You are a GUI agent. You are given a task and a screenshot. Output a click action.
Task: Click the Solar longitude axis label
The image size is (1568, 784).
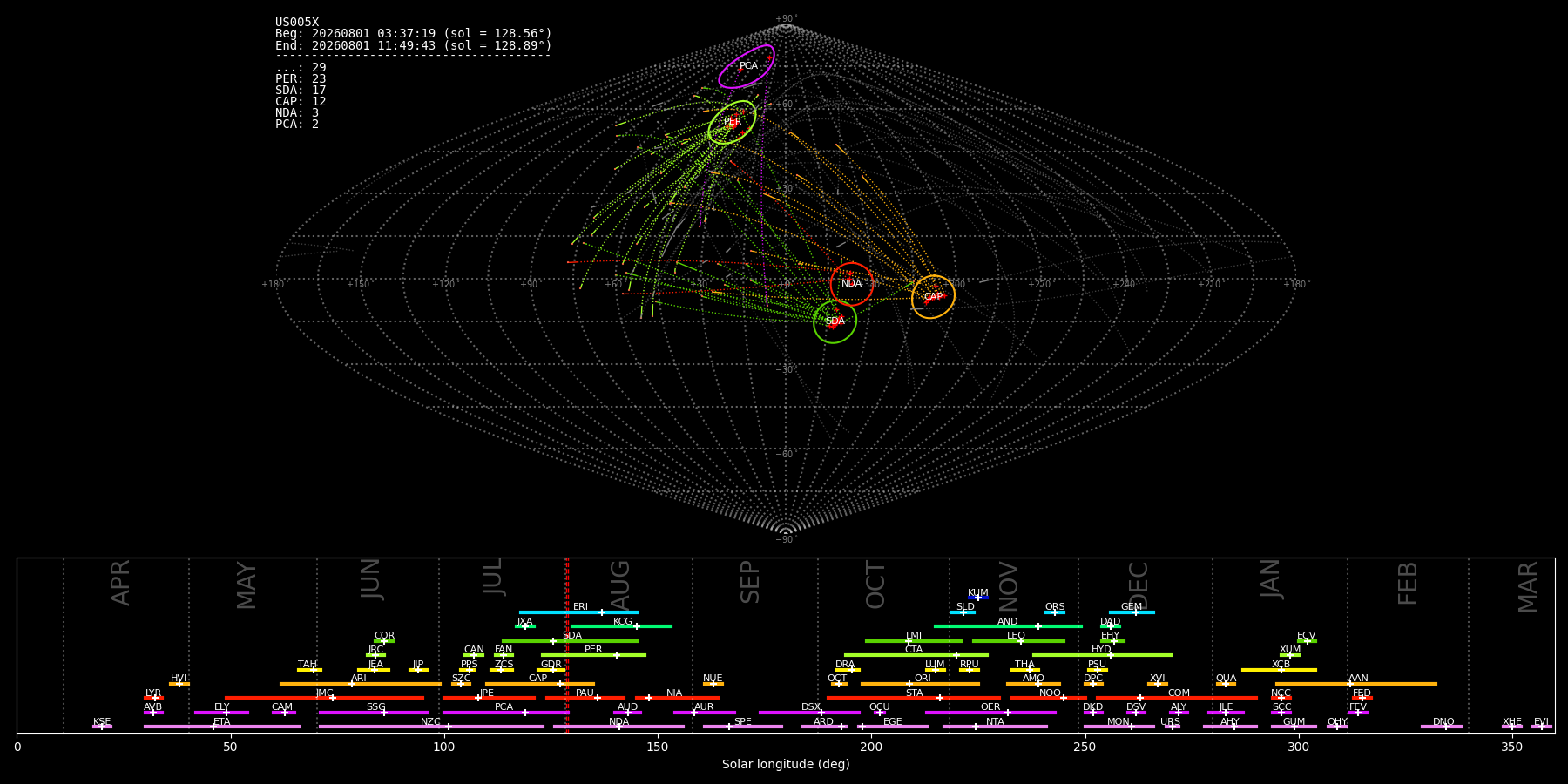[x=786, y=764]
